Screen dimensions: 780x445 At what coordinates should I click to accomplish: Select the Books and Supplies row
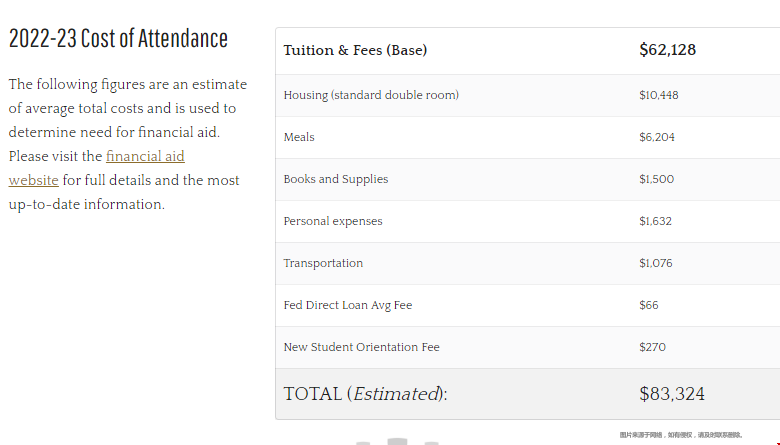coord(528,179)
